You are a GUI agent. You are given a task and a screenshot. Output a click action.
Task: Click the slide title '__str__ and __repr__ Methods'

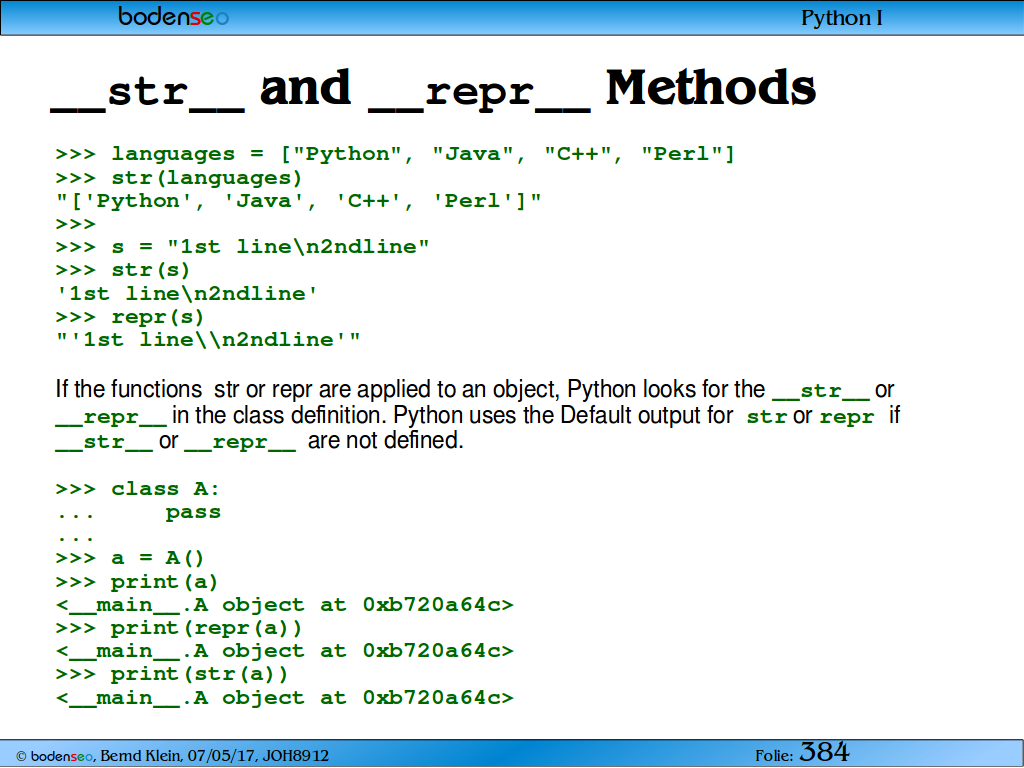[x=433, y=90]
